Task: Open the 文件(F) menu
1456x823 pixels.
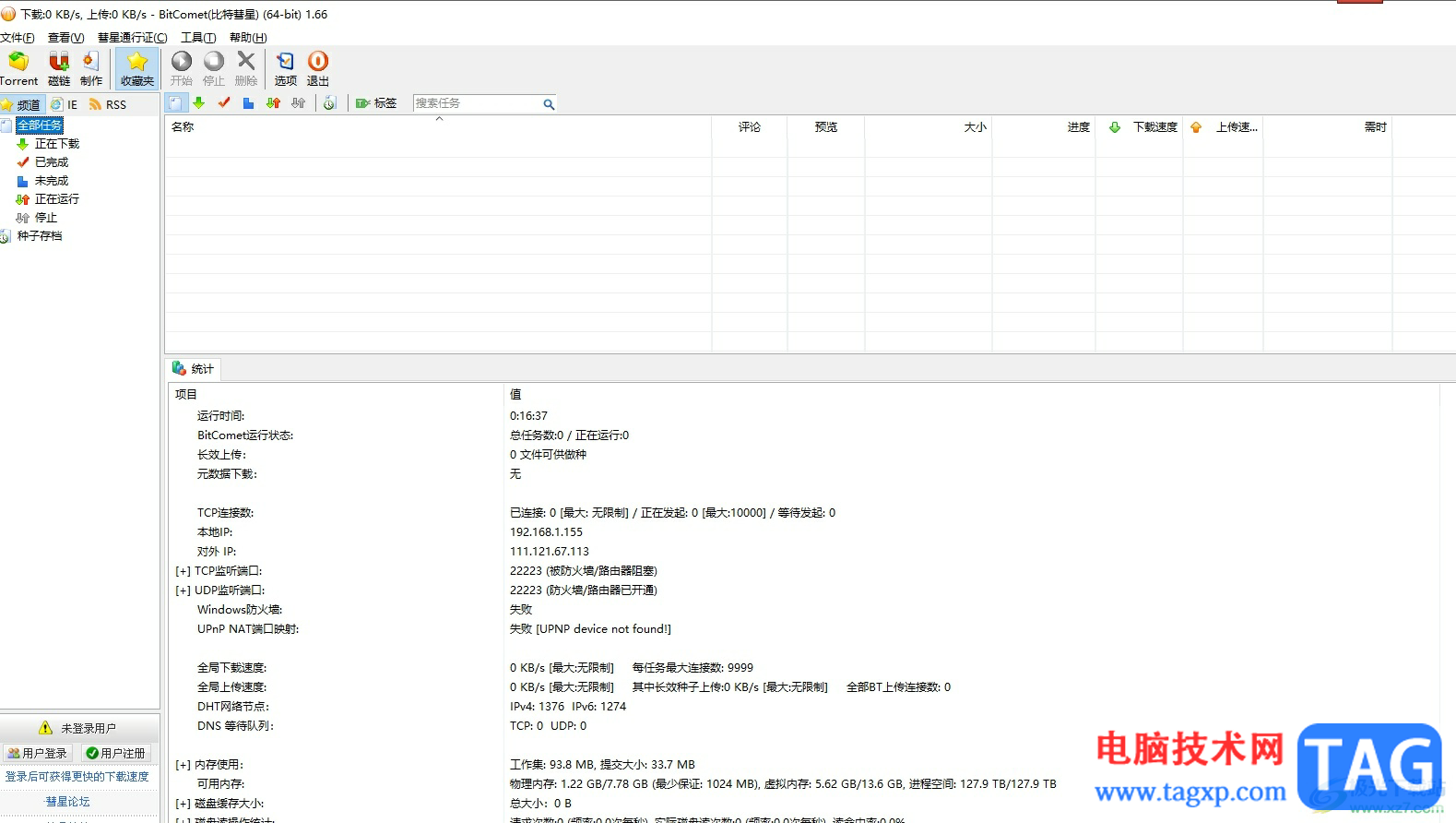Action: (x=18, y=38)
